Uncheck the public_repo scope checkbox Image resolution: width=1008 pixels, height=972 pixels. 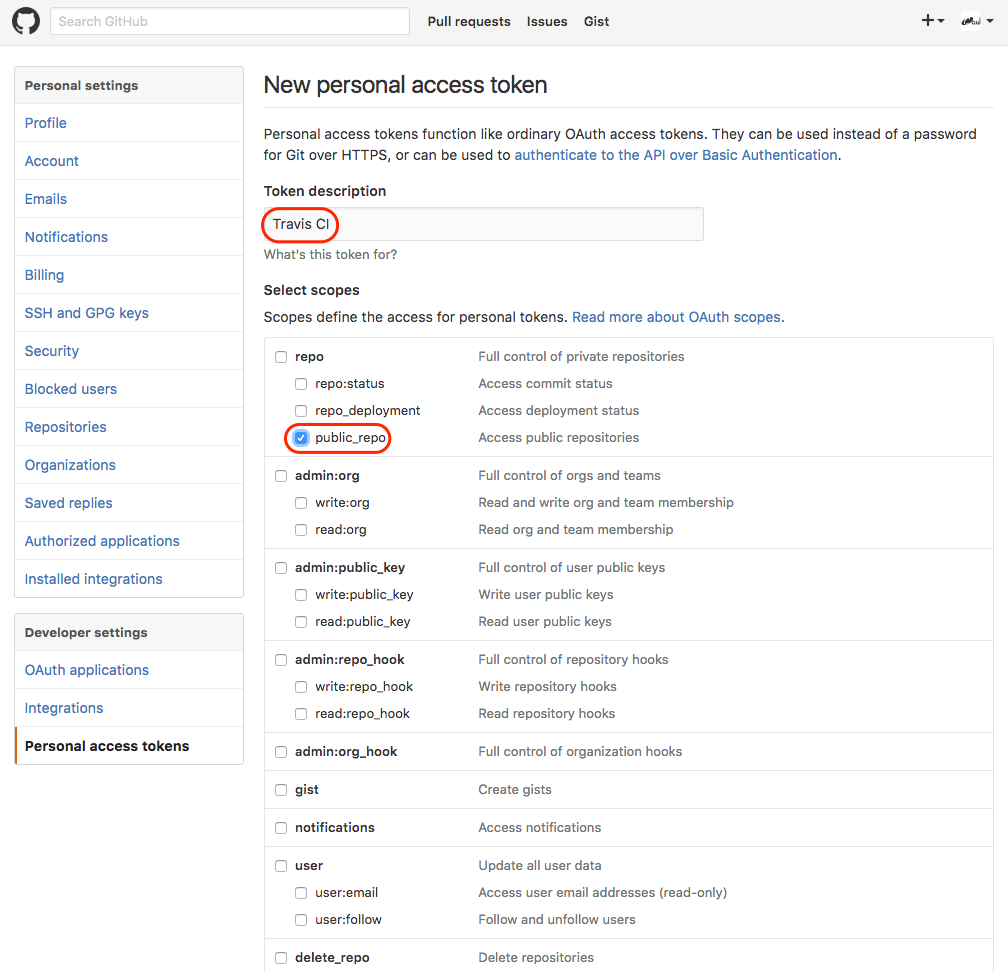tap(301, 438)
